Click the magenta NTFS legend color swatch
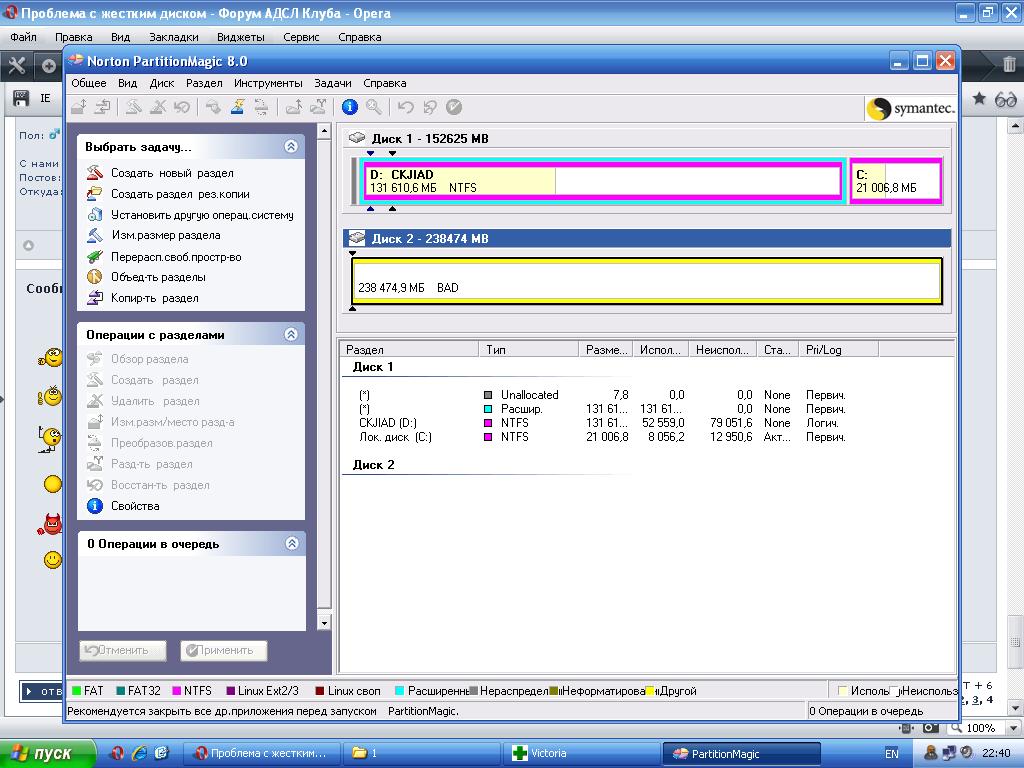 click(177, 691)
